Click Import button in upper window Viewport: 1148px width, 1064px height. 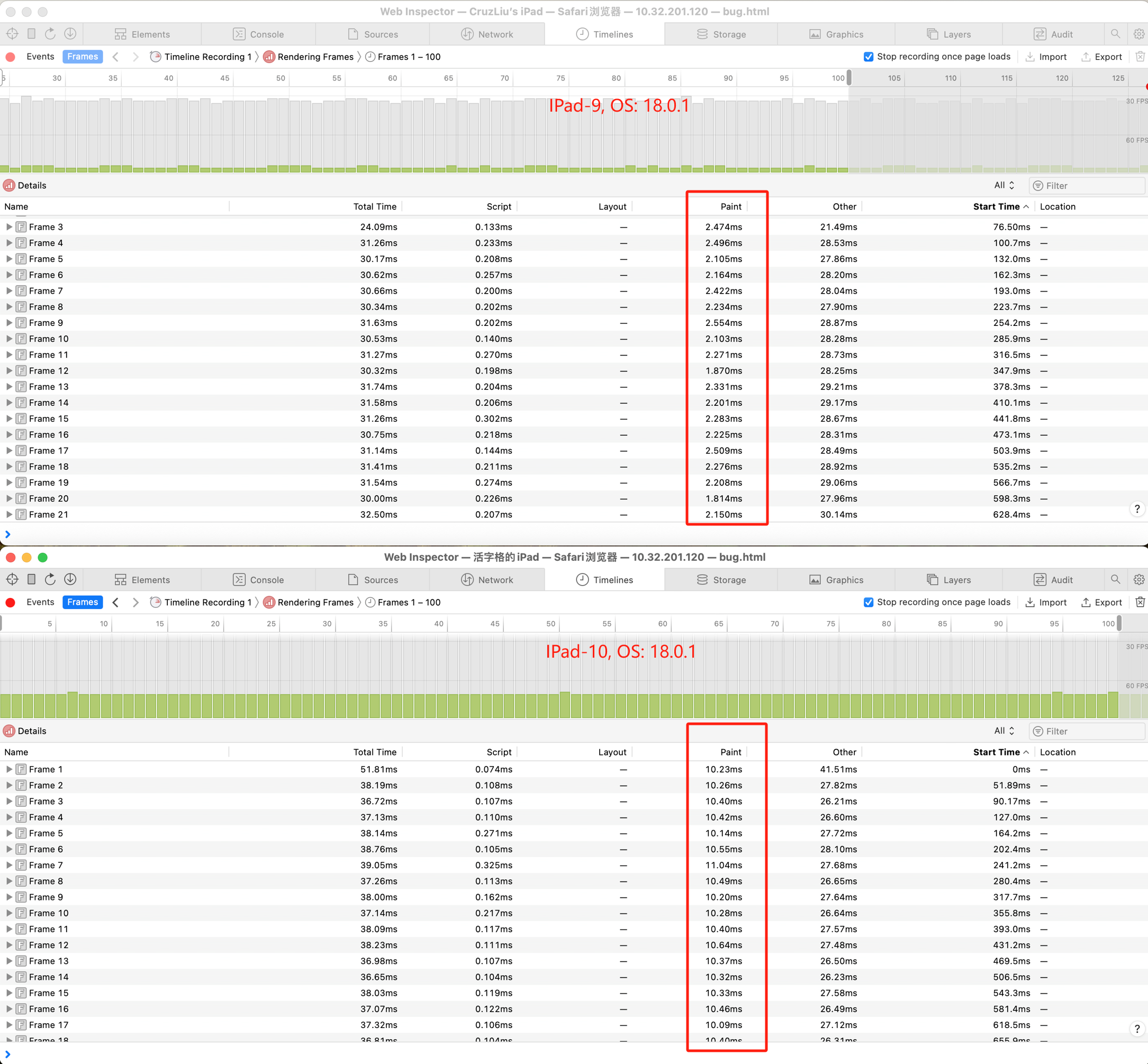[x=1046, y=57]
